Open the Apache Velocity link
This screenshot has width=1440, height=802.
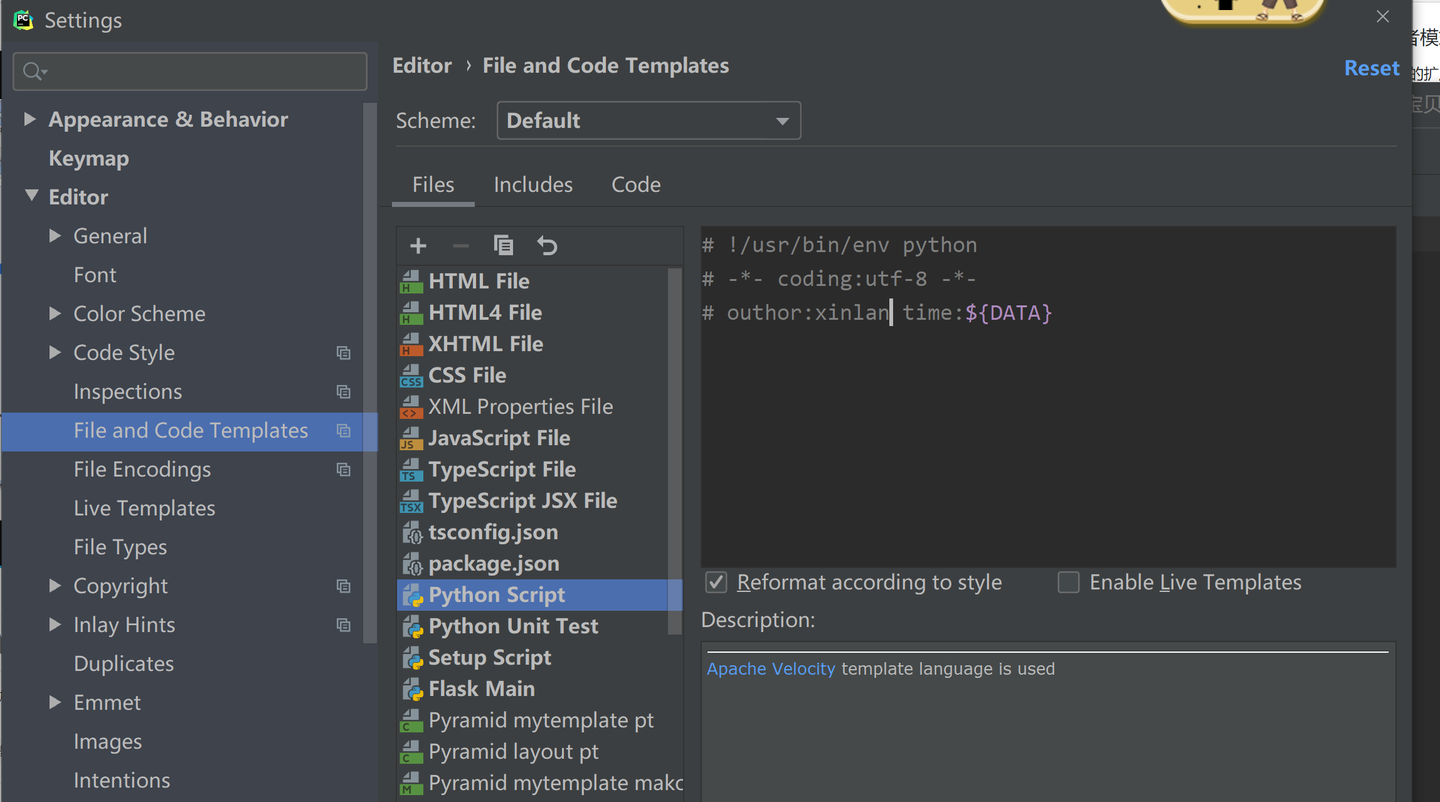(770, 669)
